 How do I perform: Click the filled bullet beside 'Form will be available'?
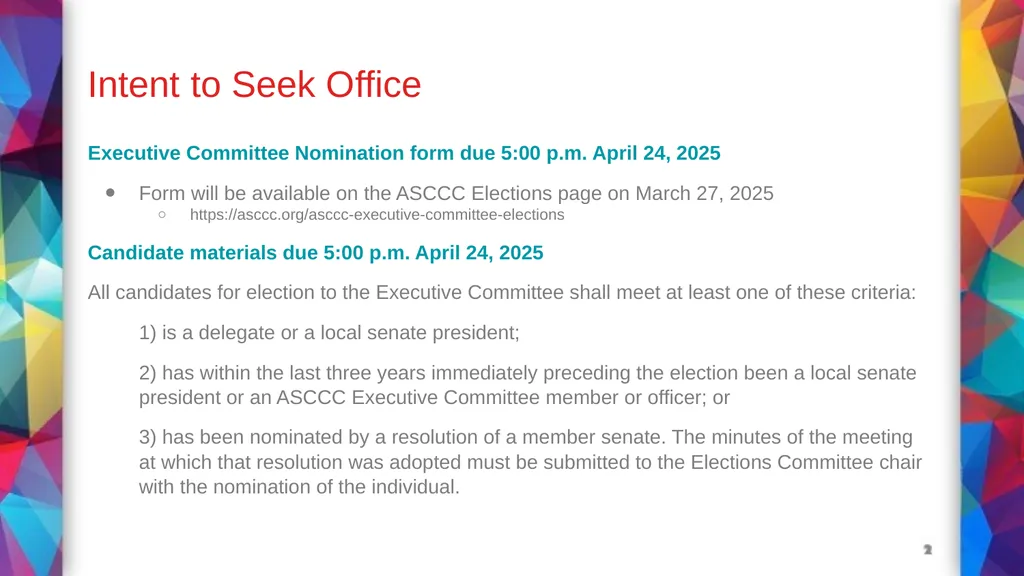(110, 193)
